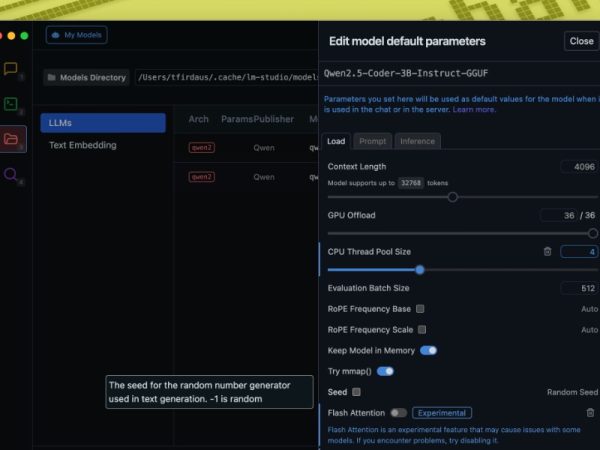The width and height of the screenshot is (600, 450).
Task: Click the Auto value for RoPE Frequency Base
Action: [x=589, y=309]
